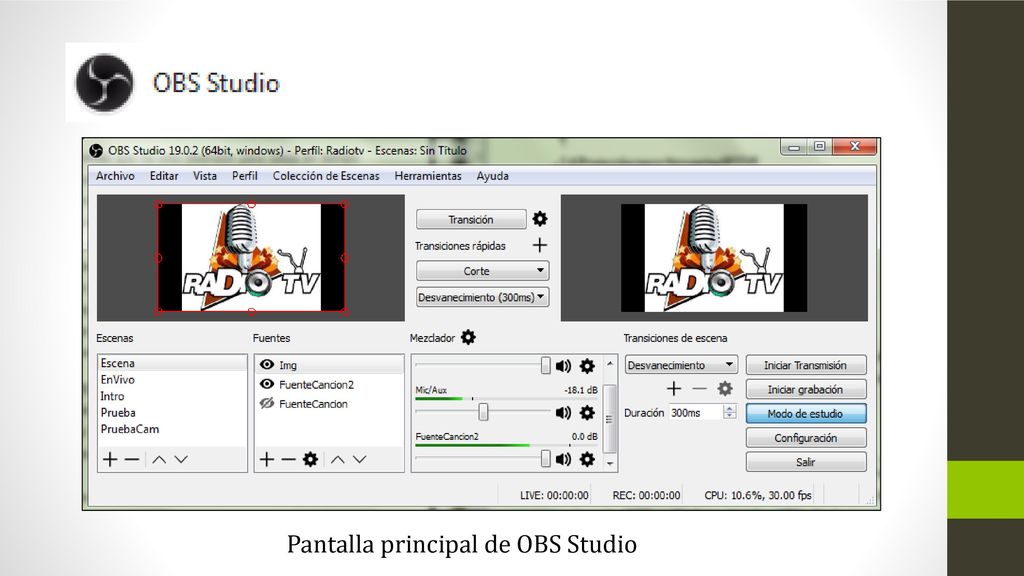Open the Vista menu
1024x576 pixels.
[x=204, y=176]
